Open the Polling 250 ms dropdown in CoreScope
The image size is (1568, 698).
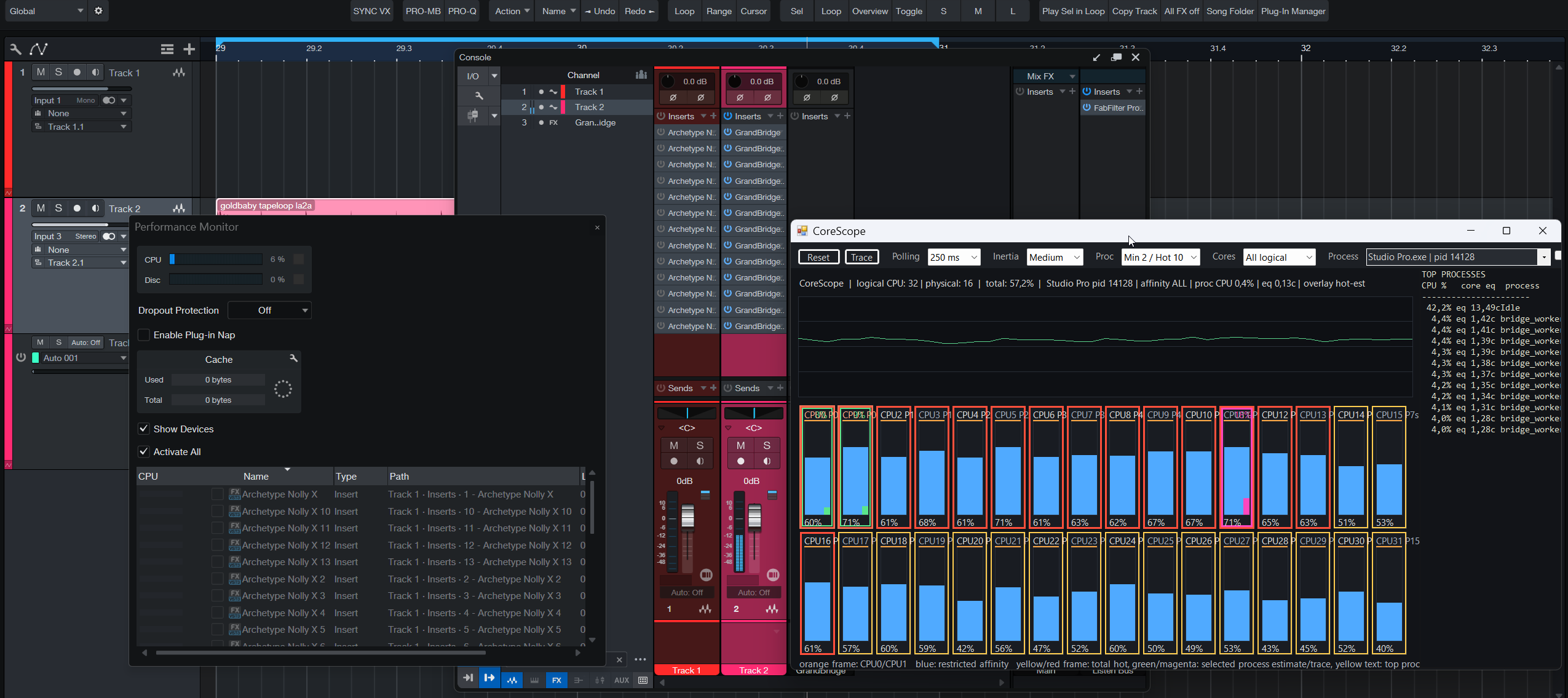[x=954, y=257]
